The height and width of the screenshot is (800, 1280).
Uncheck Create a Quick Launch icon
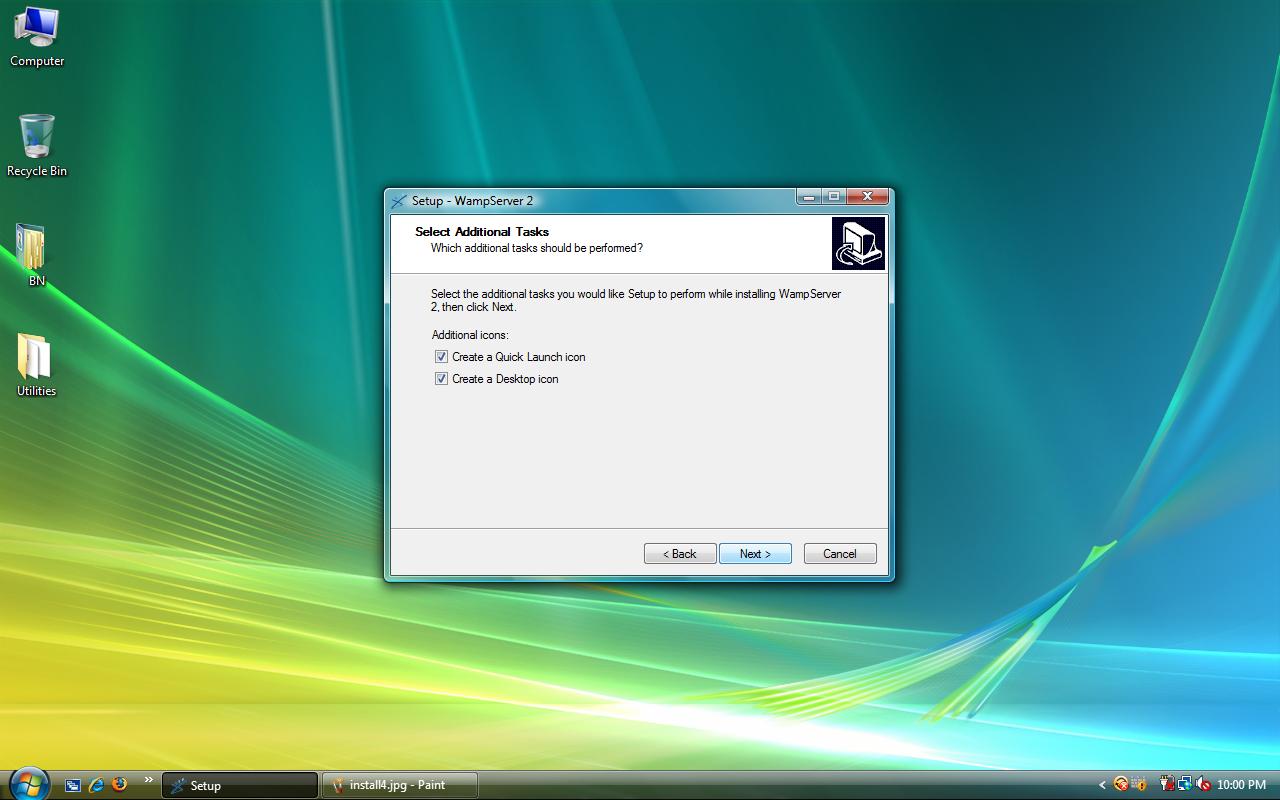tap(441, 357)
